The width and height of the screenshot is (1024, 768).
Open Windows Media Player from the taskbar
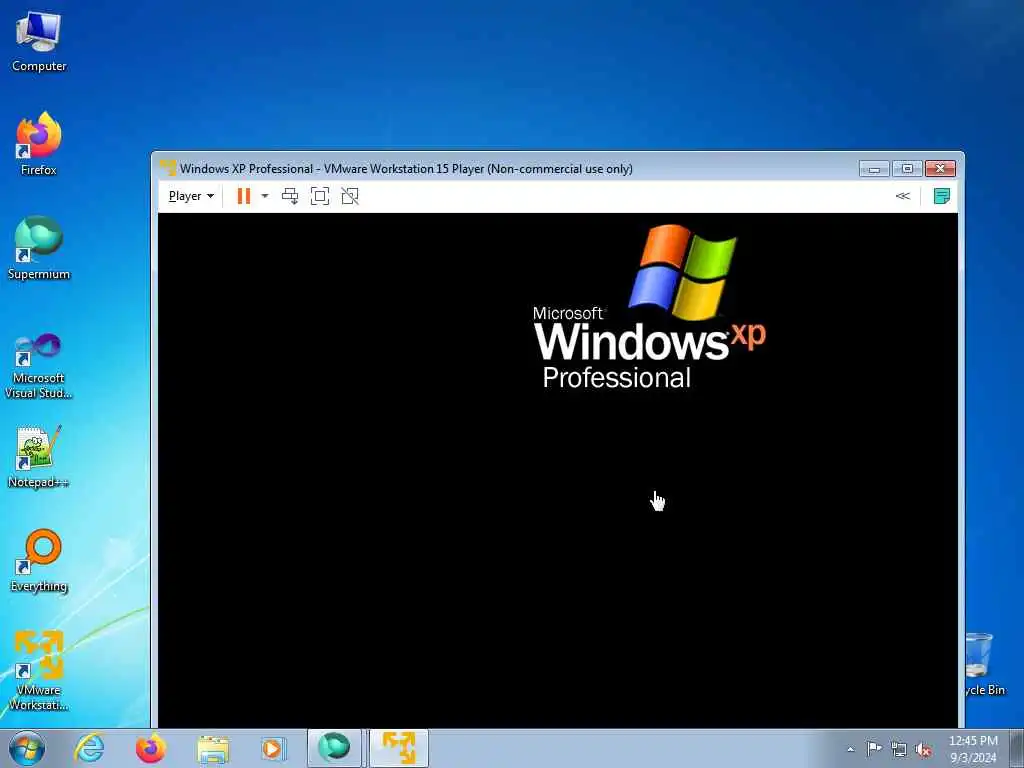pos(273,748)
